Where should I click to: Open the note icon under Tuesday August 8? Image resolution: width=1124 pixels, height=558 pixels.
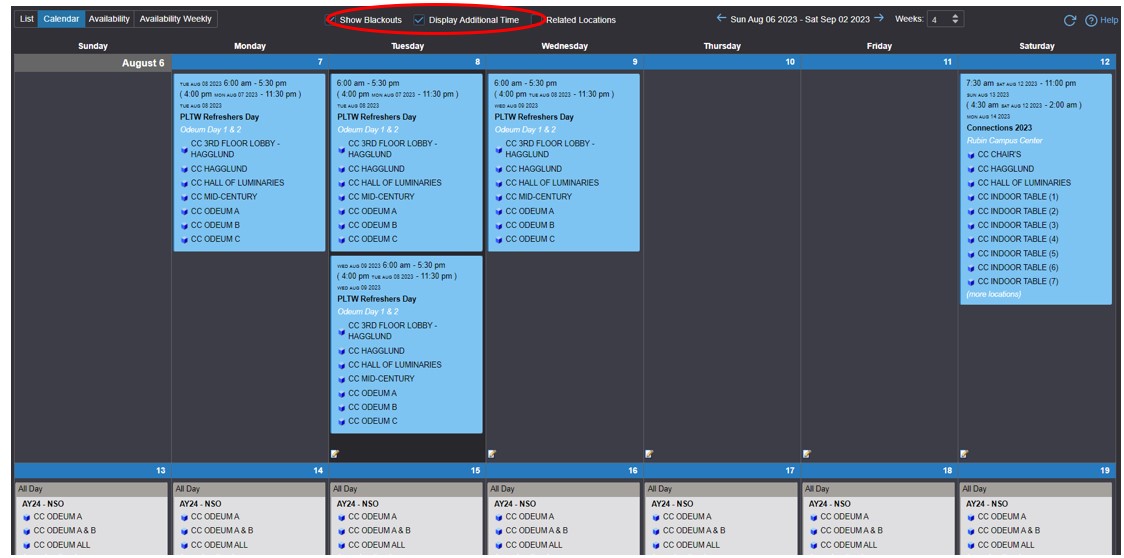point(335,454)
